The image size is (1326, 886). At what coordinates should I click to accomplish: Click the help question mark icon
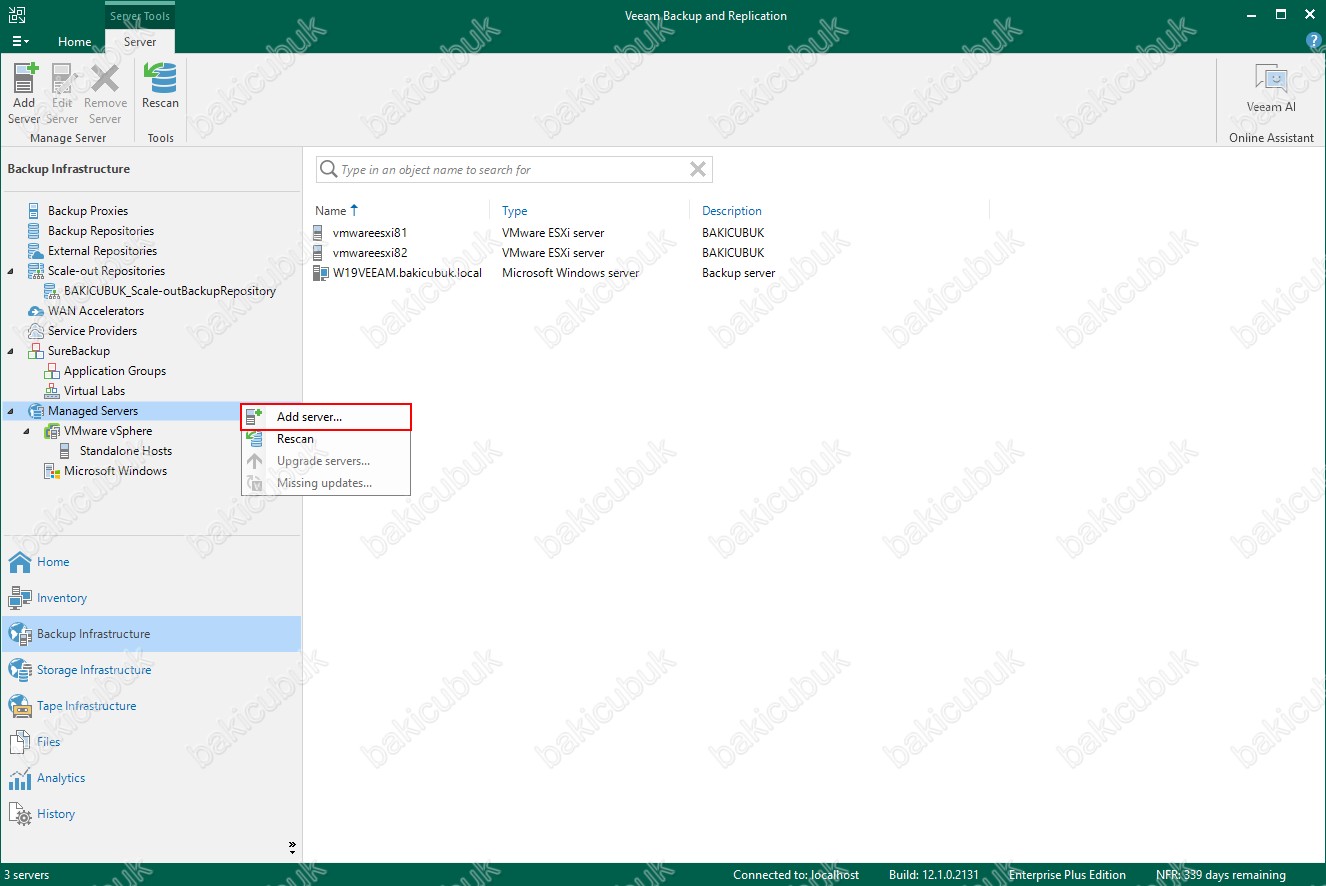pyautogui.click(x=1314, y=41)
